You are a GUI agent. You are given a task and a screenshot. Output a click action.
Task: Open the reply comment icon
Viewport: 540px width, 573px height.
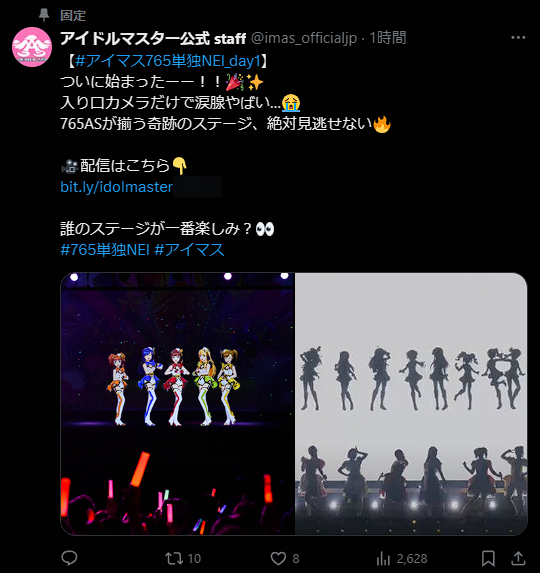click(69, 558)
